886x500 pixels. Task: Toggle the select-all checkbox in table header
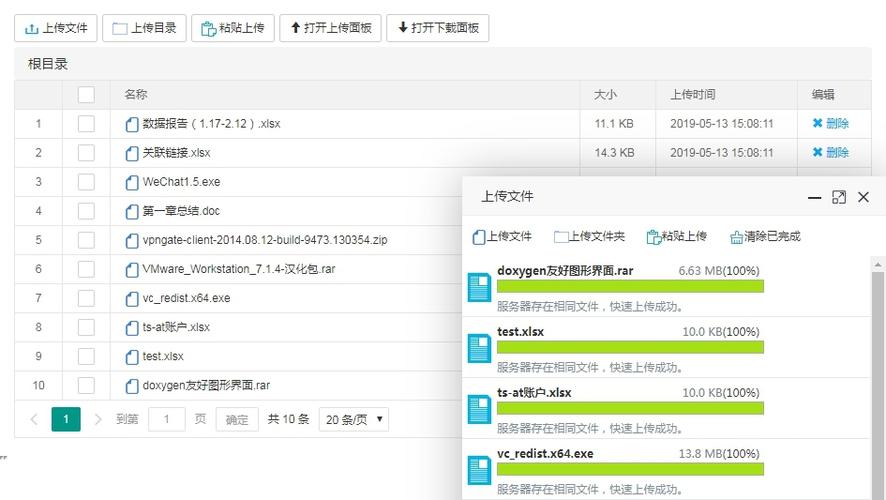click(x=86, y=94)
